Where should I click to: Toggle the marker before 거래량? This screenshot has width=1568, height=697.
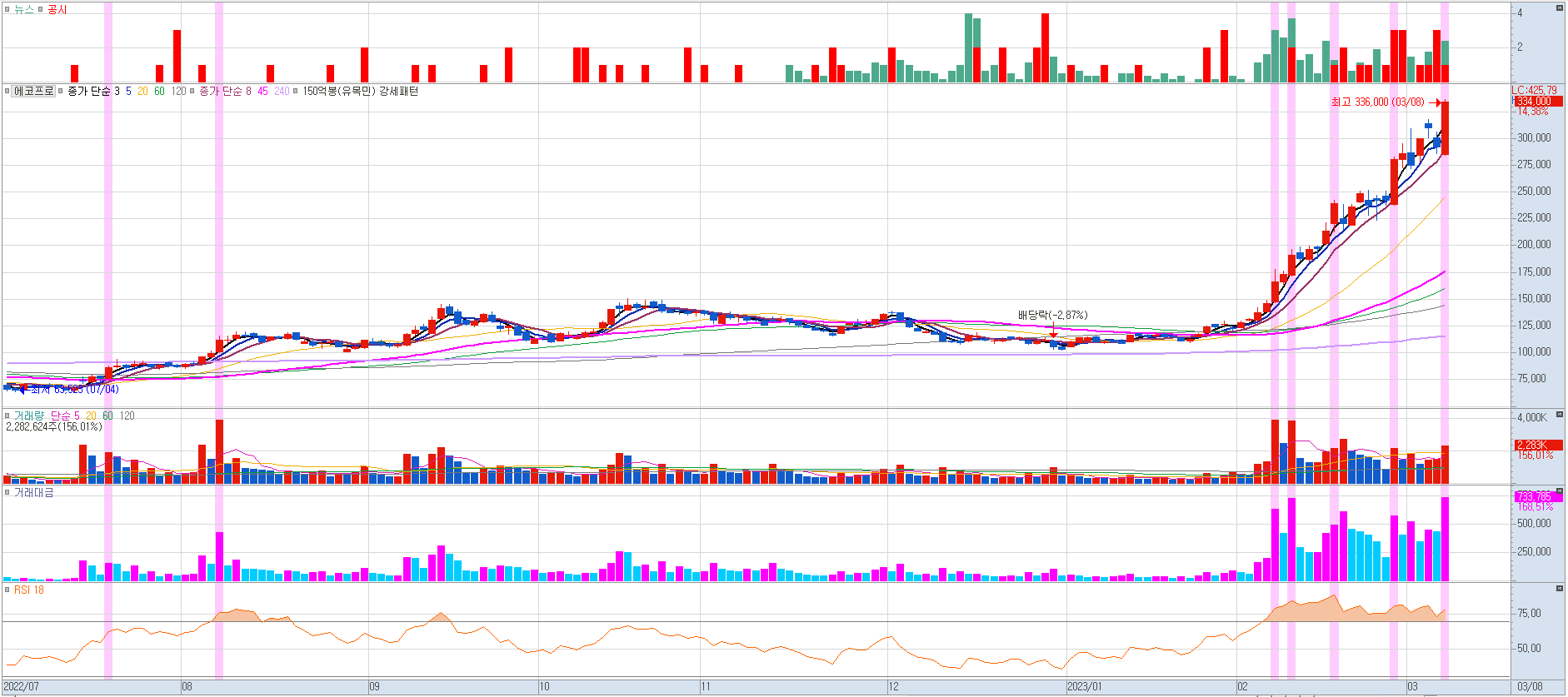coord(7,416)
